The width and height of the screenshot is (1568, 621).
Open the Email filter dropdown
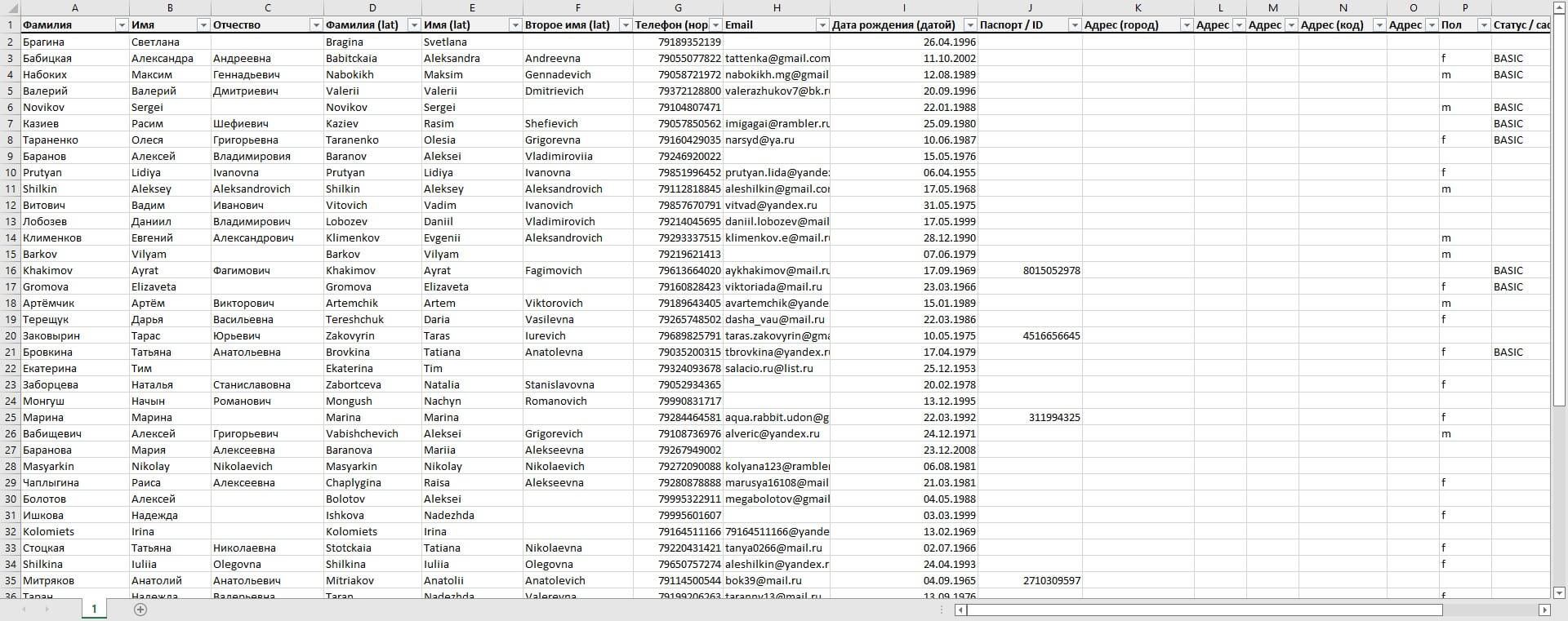pyautogui.click(x=822, y=25)
